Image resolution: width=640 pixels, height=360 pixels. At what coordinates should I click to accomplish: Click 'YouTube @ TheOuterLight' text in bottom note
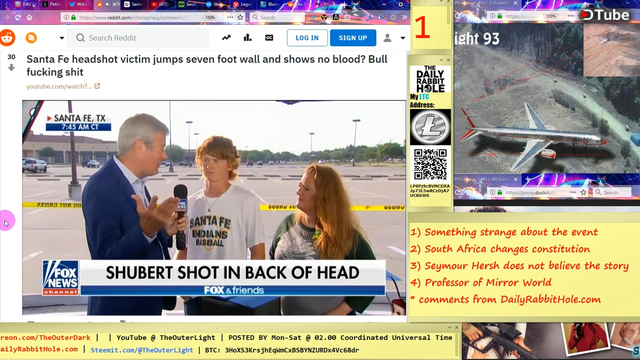(x=165, y=338)
